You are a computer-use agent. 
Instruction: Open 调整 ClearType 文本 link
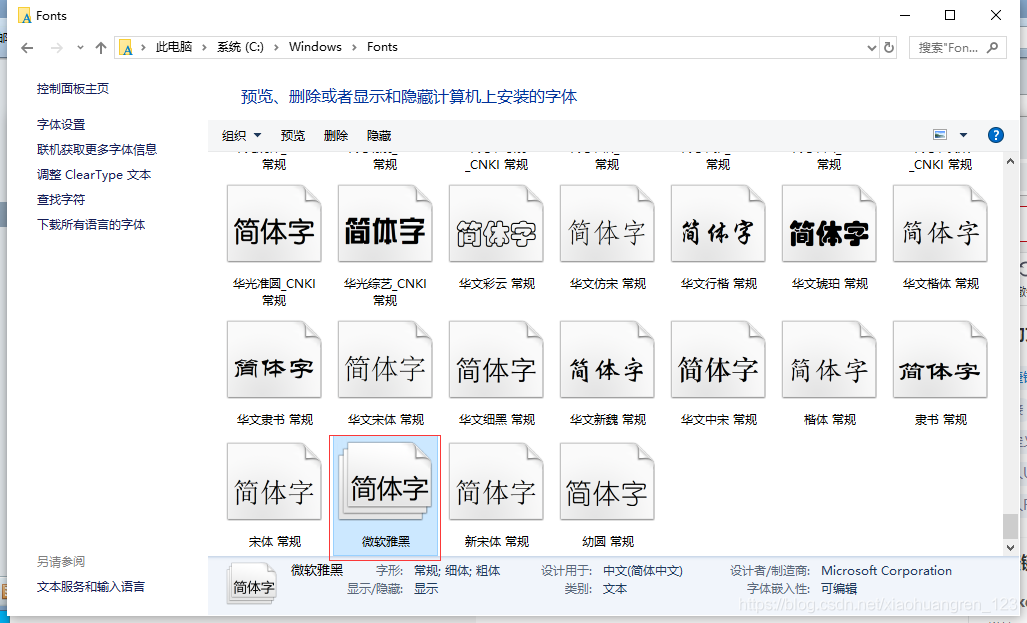(94, 175)
